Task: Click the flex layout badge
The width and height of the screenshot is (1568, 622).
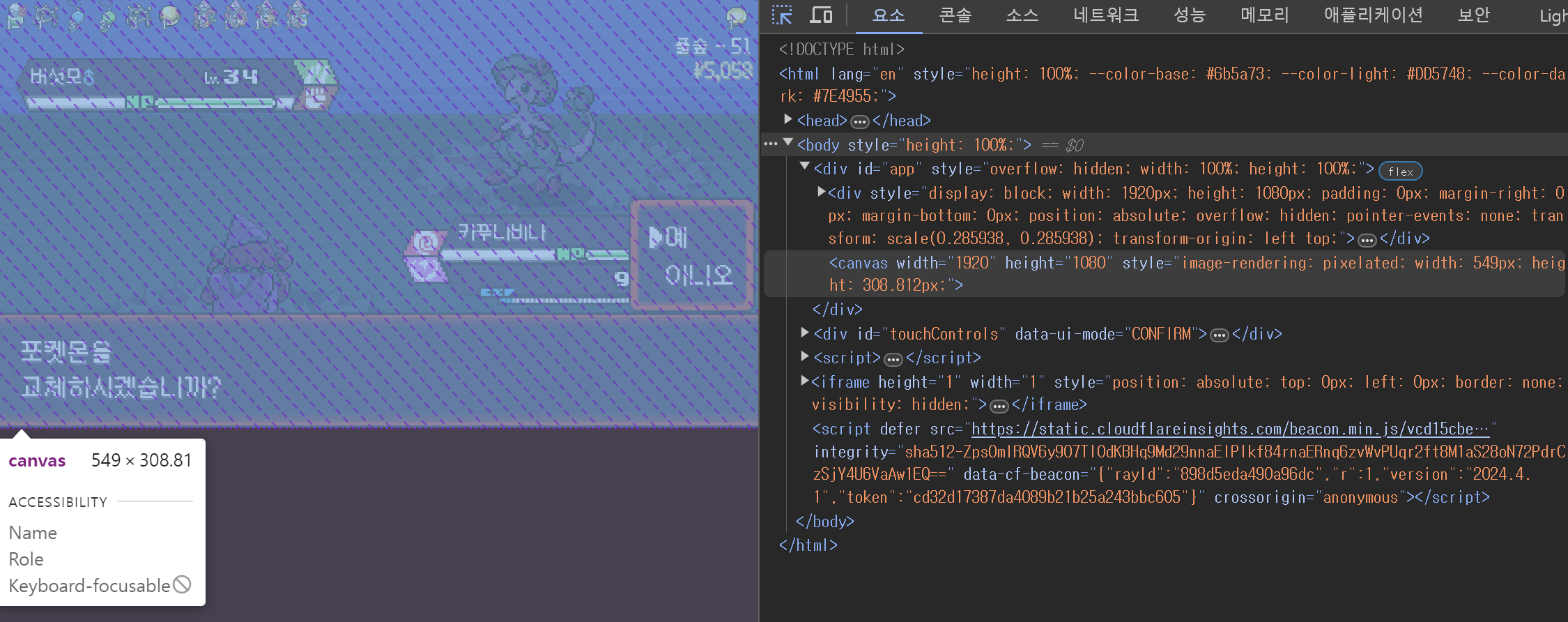Action: pyautogui.click(x=1400, y=171)
